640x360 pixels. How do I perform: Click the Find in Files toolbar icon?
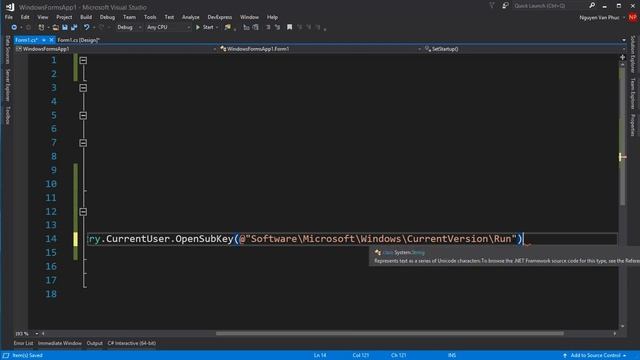[228, 27]
